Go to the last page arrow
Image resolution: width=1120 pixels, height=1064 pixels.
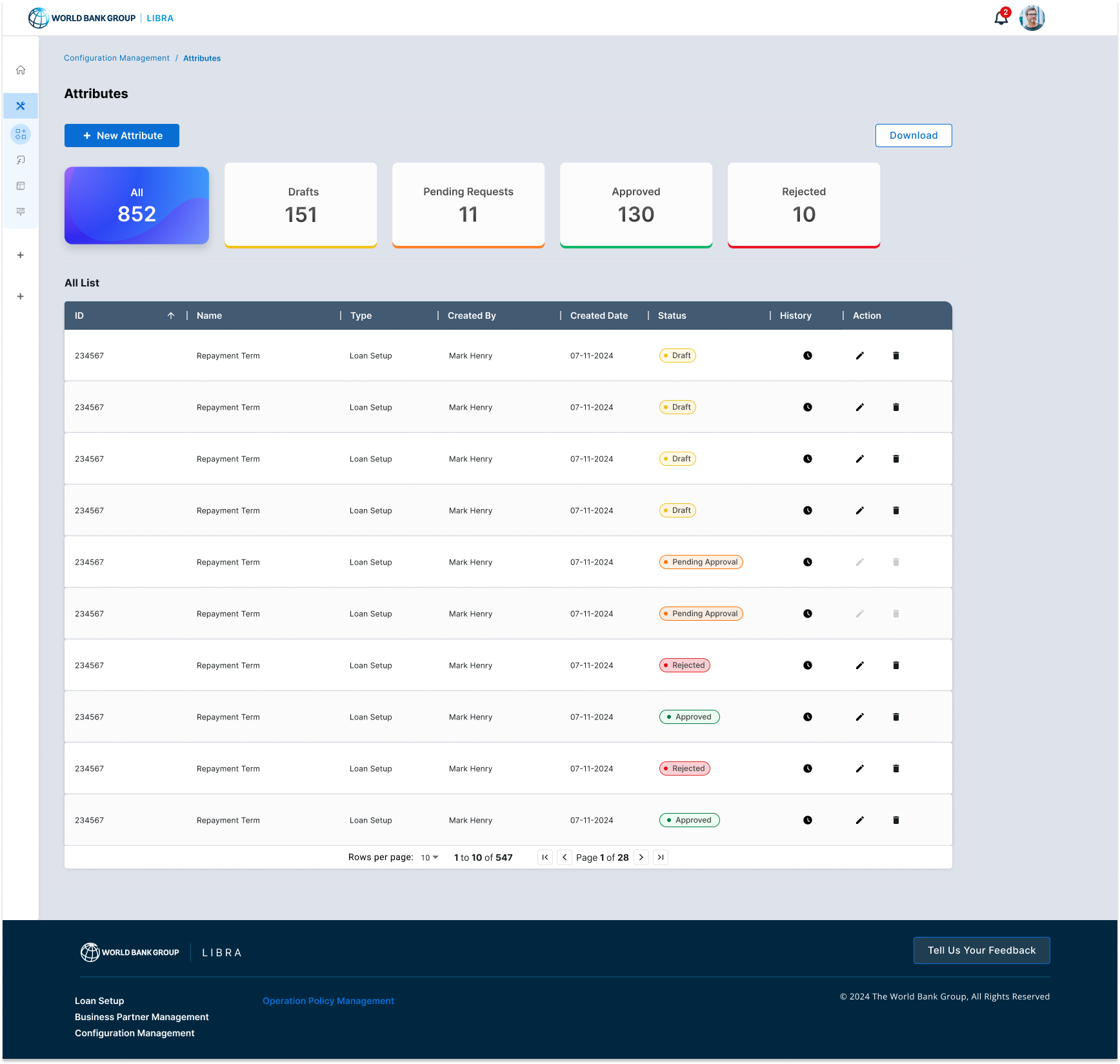660,858
